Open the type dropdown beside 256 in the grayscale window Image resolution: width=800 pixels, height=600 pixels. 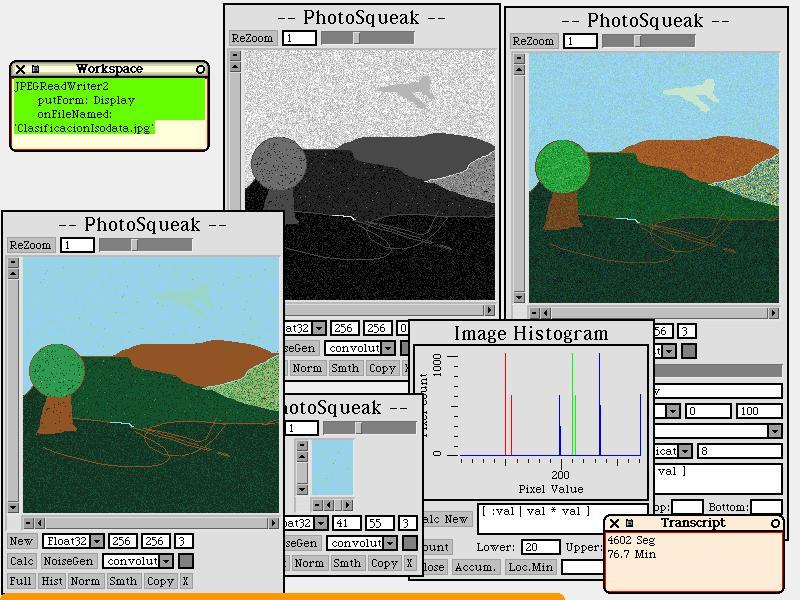point(319,328)
